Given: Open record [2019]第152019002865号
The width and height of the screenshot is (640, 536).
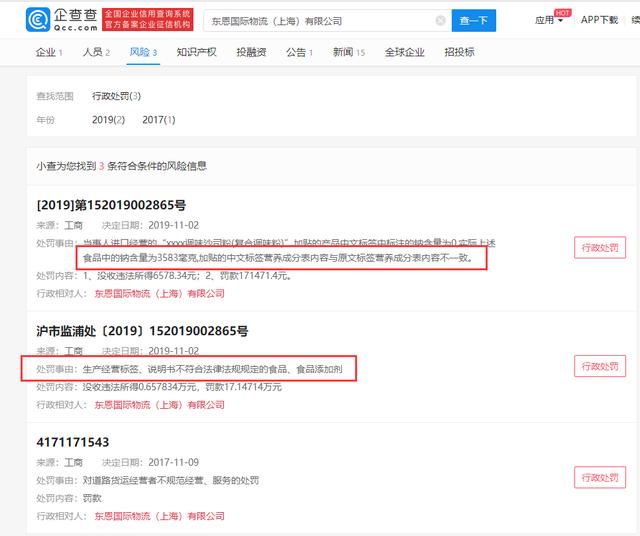Looking at the screenshot, I should point(111,205).
